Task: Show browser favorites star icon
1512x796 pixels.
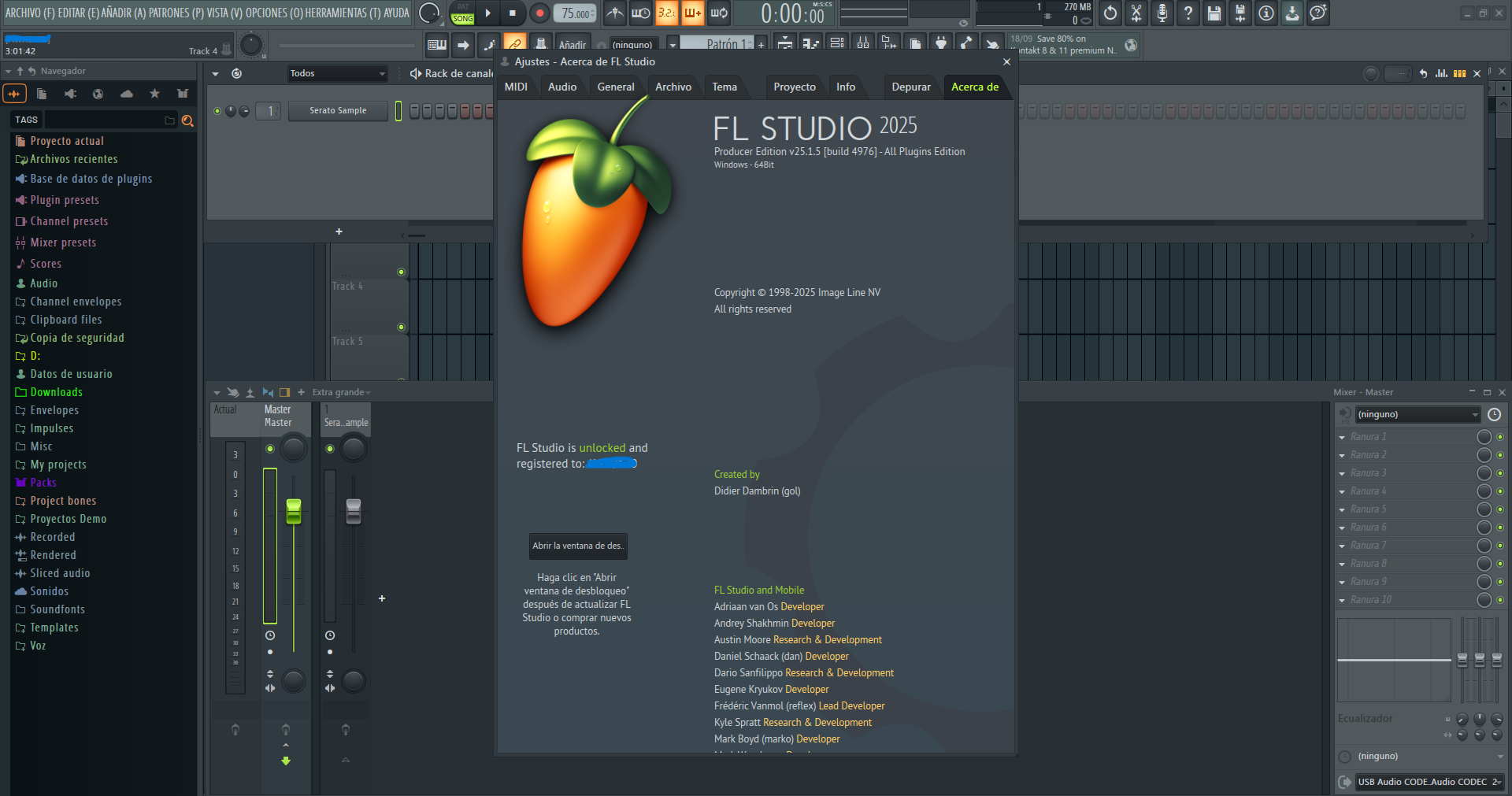Action: click(154, 94)
